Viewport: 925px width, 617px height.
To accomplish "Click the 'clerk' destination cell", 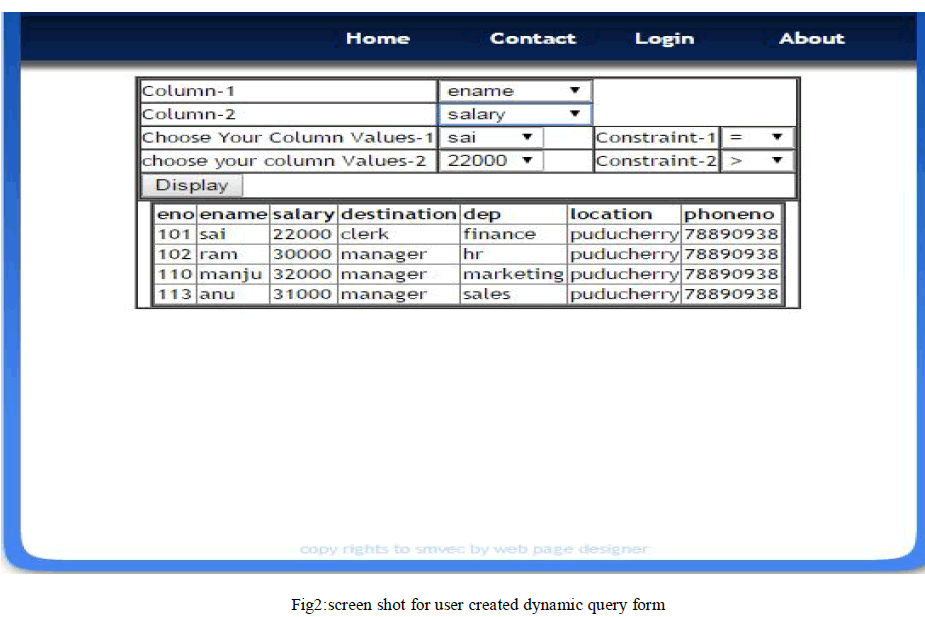I will coord(365,234).
